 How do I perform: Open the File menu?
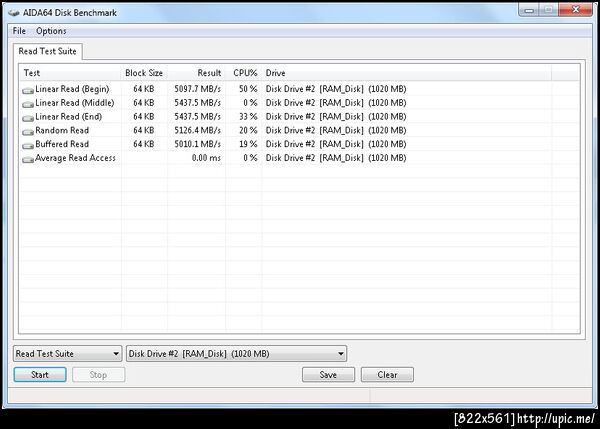pyautogui.click(x=19, y=31)
